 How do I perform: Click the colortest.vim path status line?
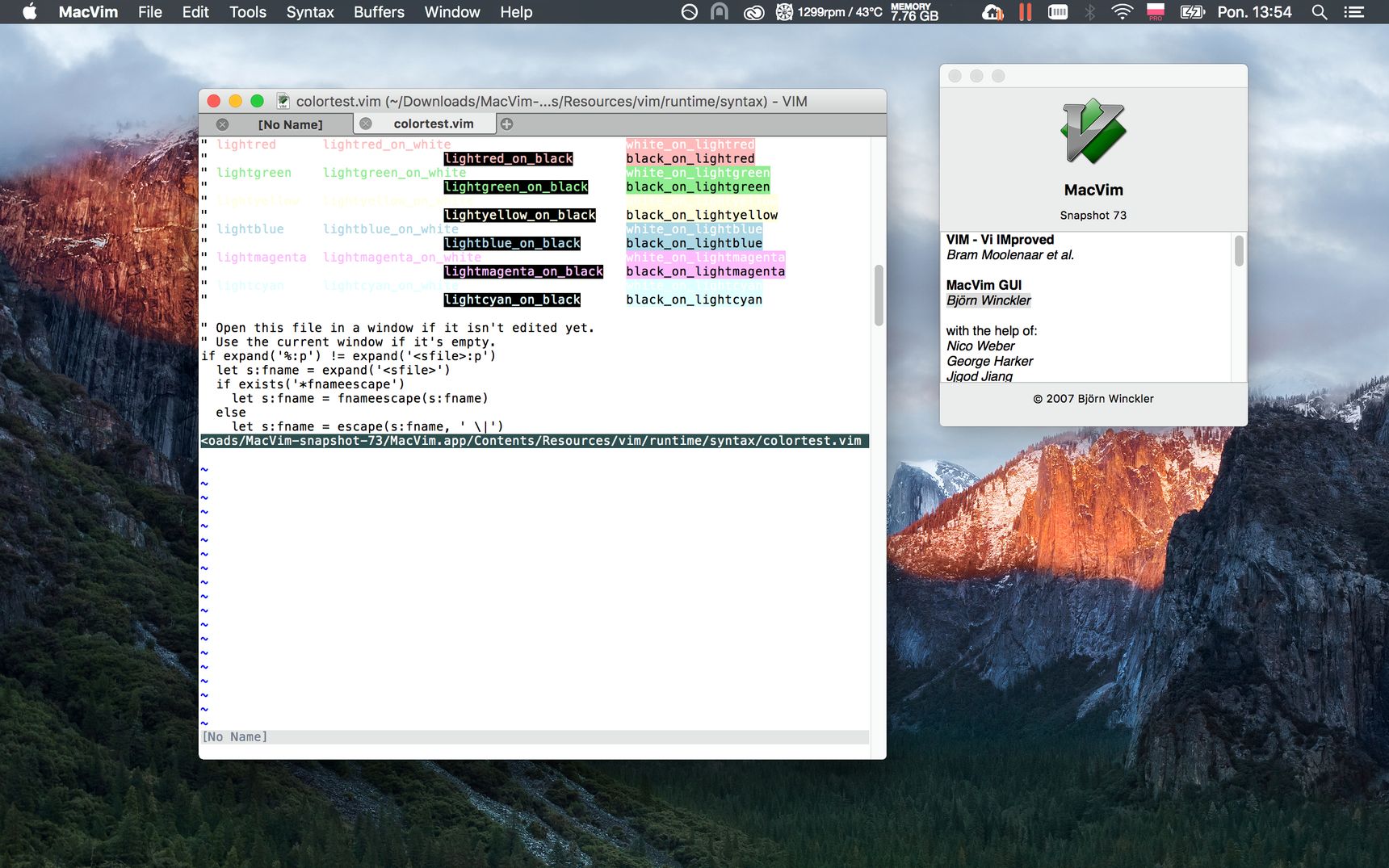click(x=535, y=441)
